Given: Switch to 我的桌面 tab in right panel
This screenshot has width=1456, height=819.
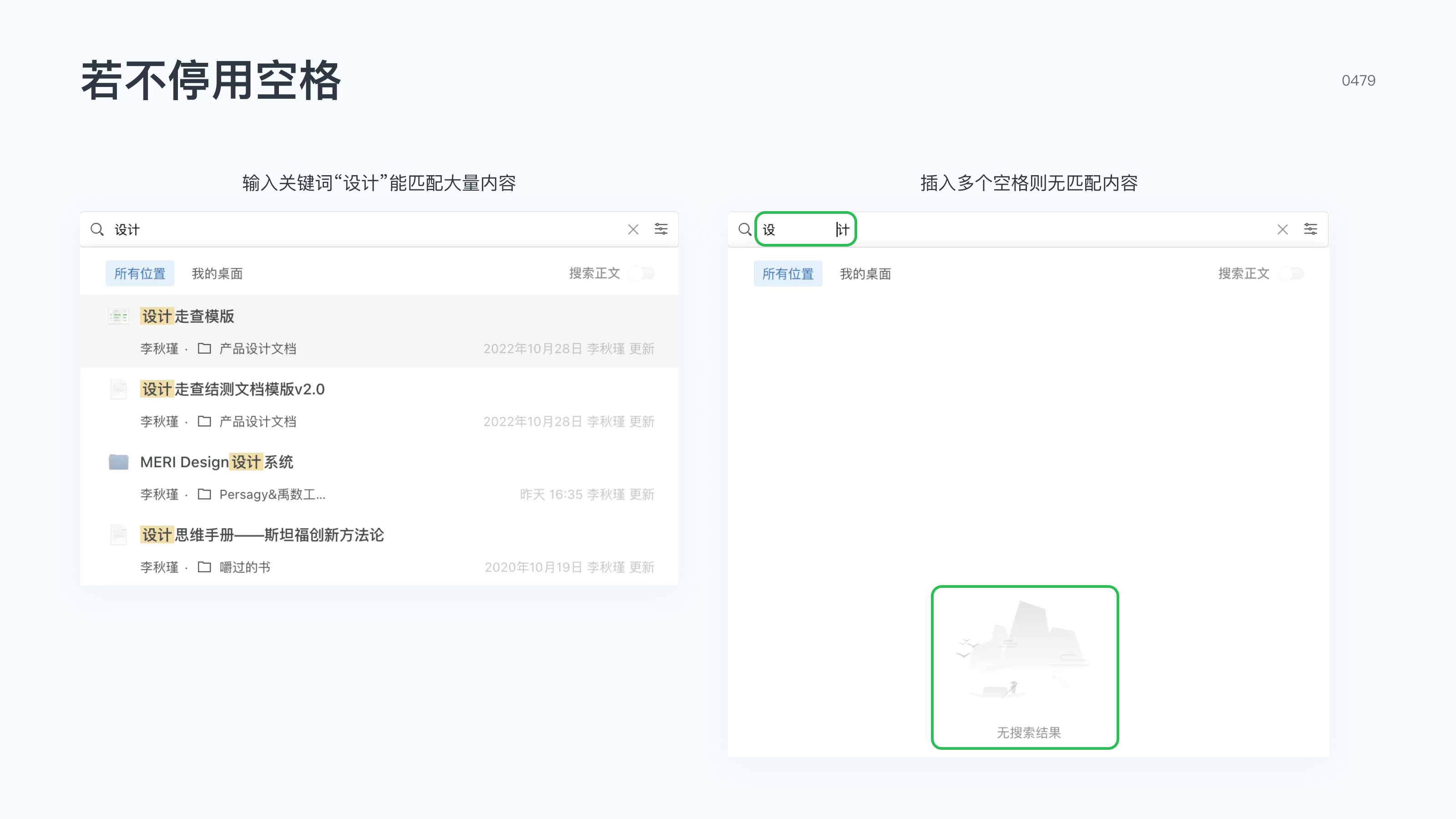Looking at the screenshot, I should click(x=865, y=274).
